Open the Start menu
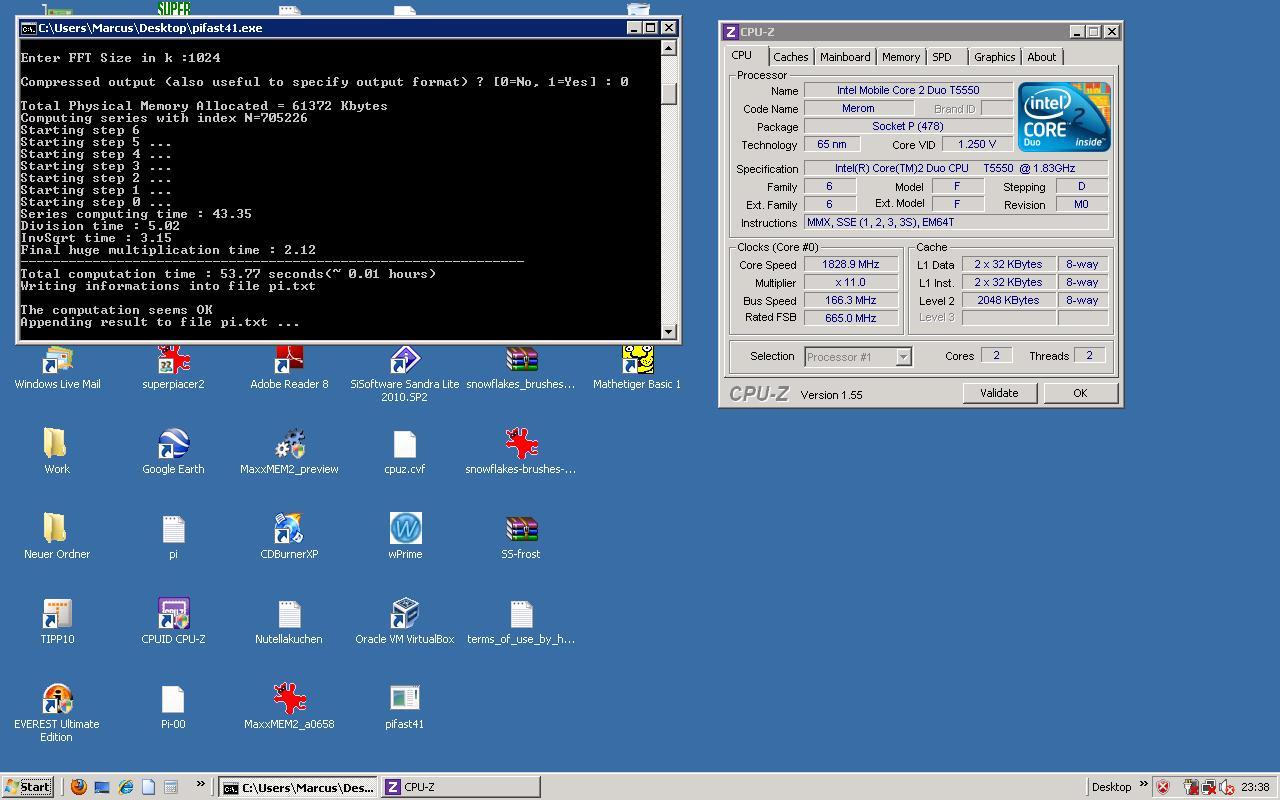This screenshot has height=800, width=1280. pyautogui.click(x=27, y=787)
